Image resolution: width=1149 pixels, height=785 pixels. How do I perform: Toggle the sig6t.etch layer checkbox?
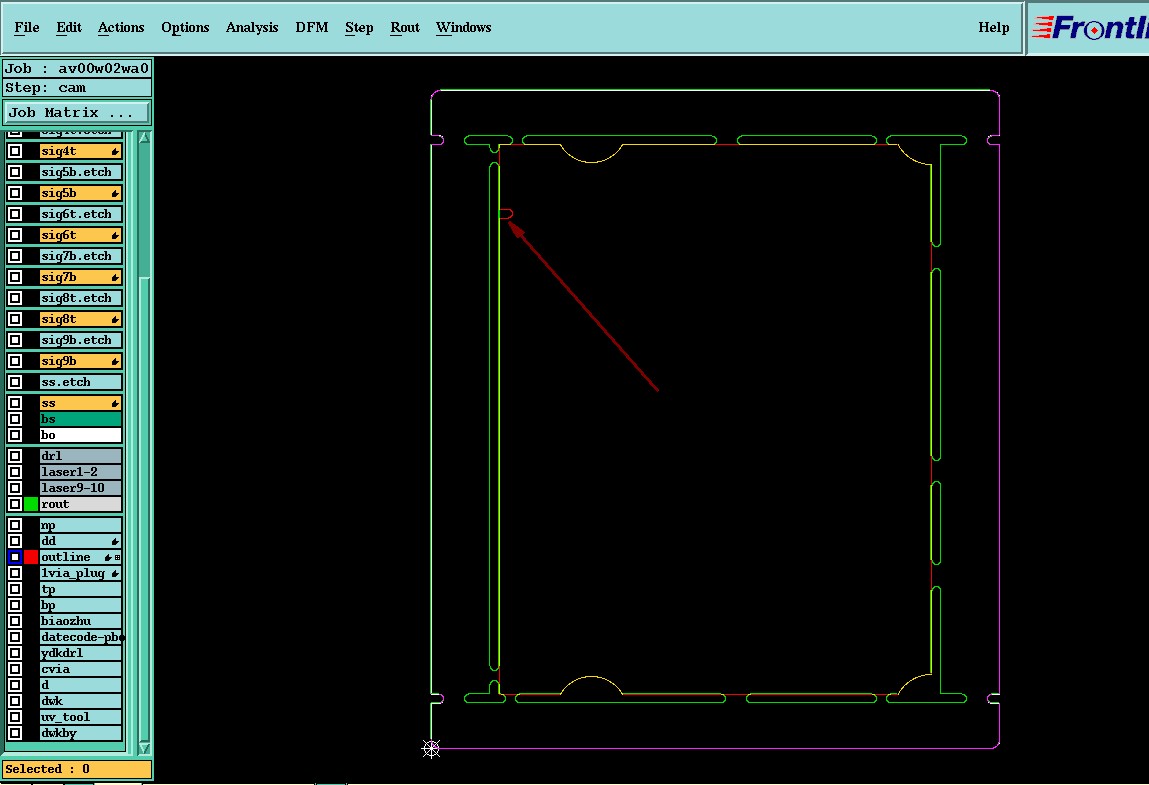(15, 214)
